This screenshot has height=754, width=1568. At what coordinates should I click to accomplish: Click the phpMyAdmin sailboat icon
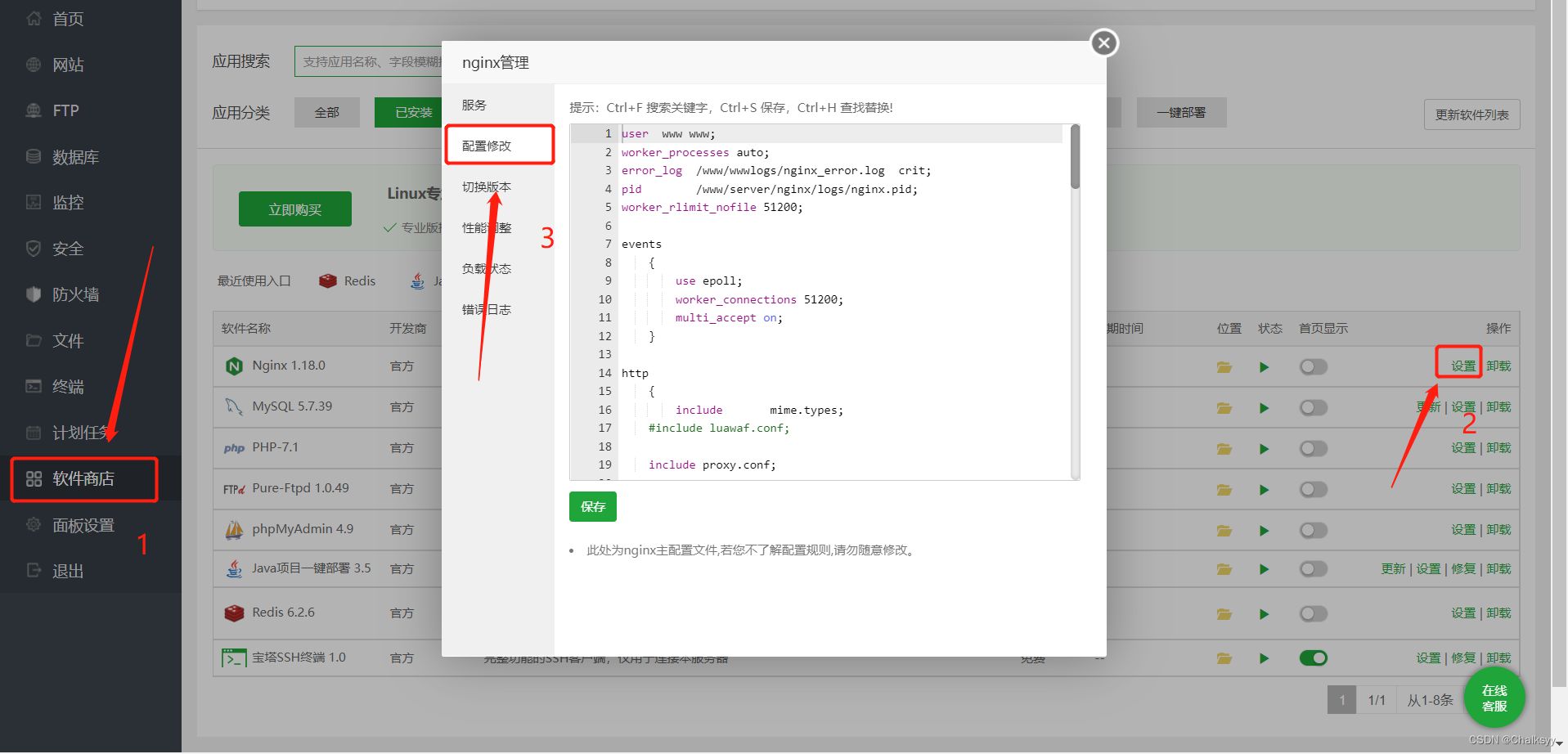234,530
